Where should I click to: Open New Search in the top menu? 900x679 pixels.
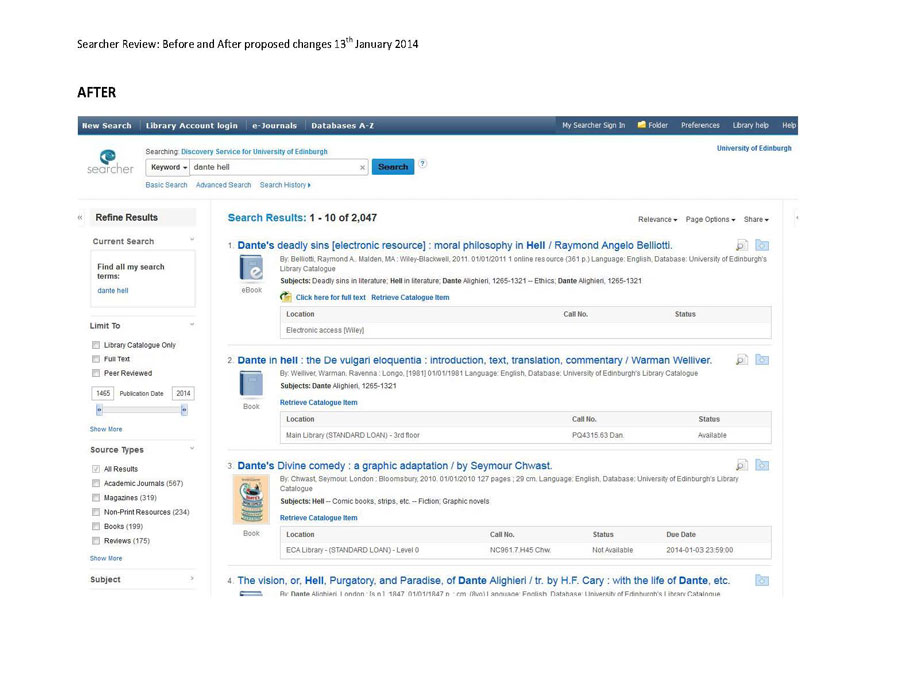107,126
